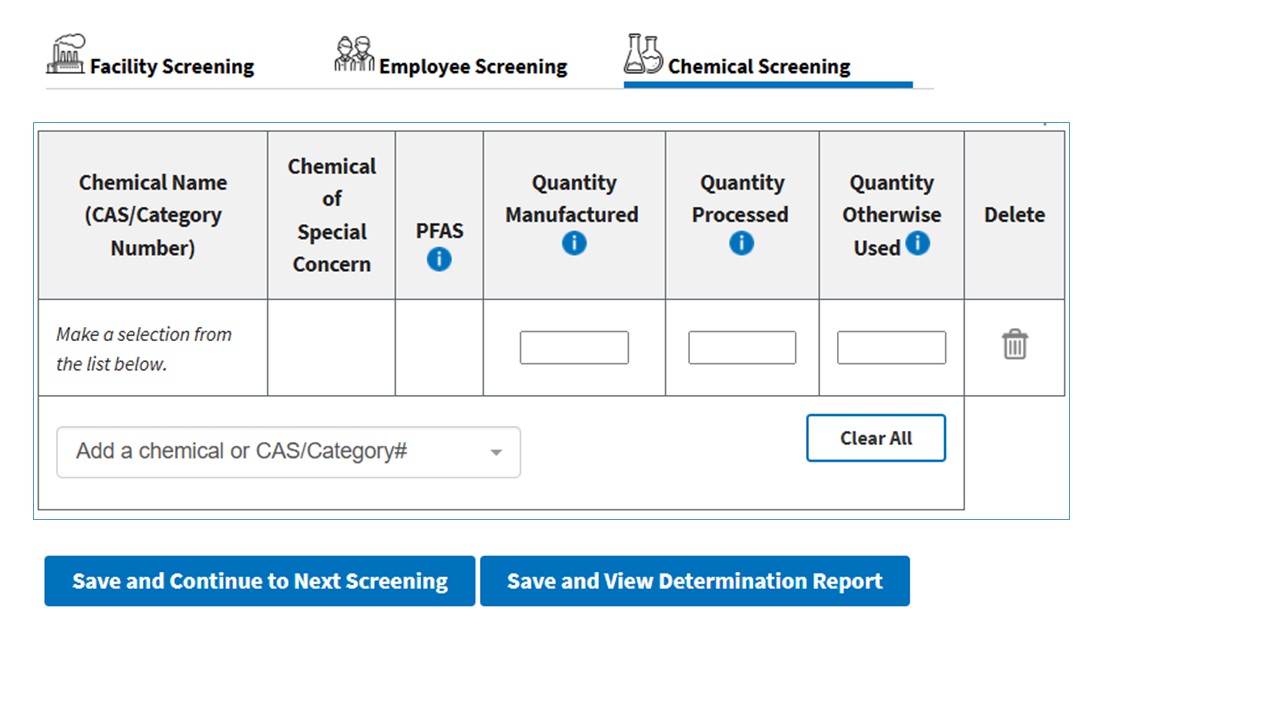The image size is (1280, 720).
Task: Click the factory icon beside Facility Screening
Action: click(66, 54)
